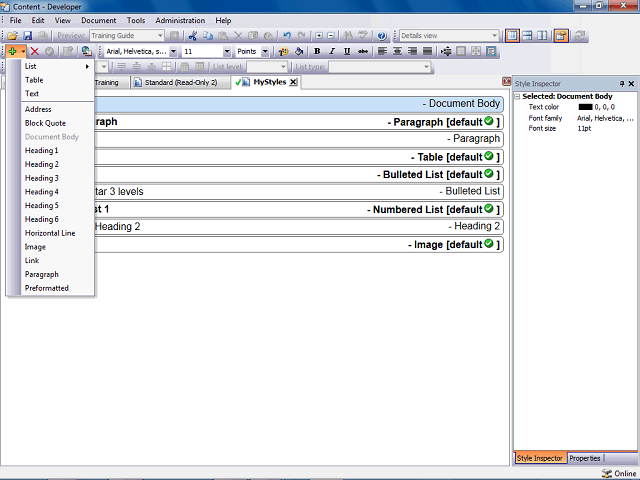Align text left
Screen dimensions: 640x480
pyautogui.click(x=382, y=51)
